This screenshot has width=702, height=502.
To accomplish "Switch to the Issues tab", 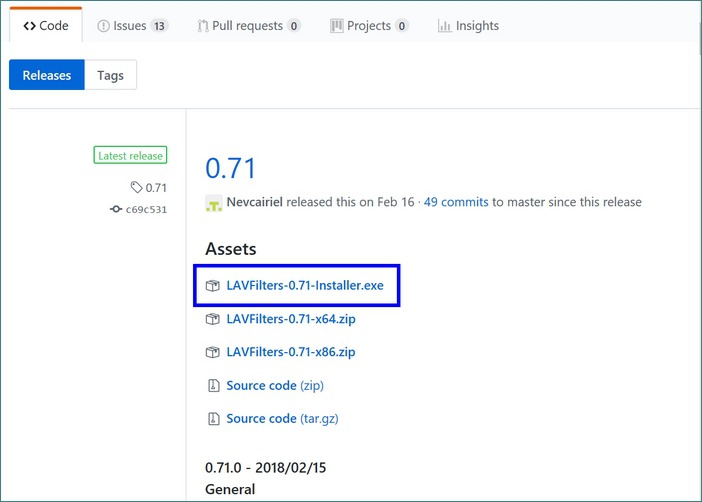I will coord(133,26).
